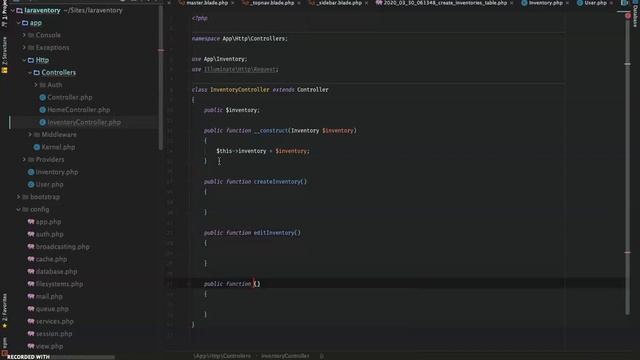The width and height of the screenshot is (640, 360).
Task: Switch to create_inventories_table.php migration tab
Action: (x=445, y=3)
